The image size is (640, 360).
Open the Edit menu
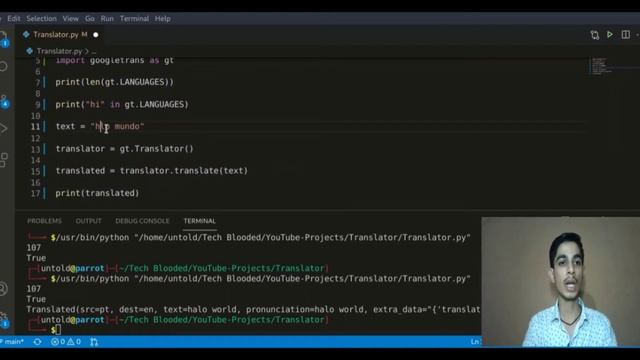pos(13,19)
